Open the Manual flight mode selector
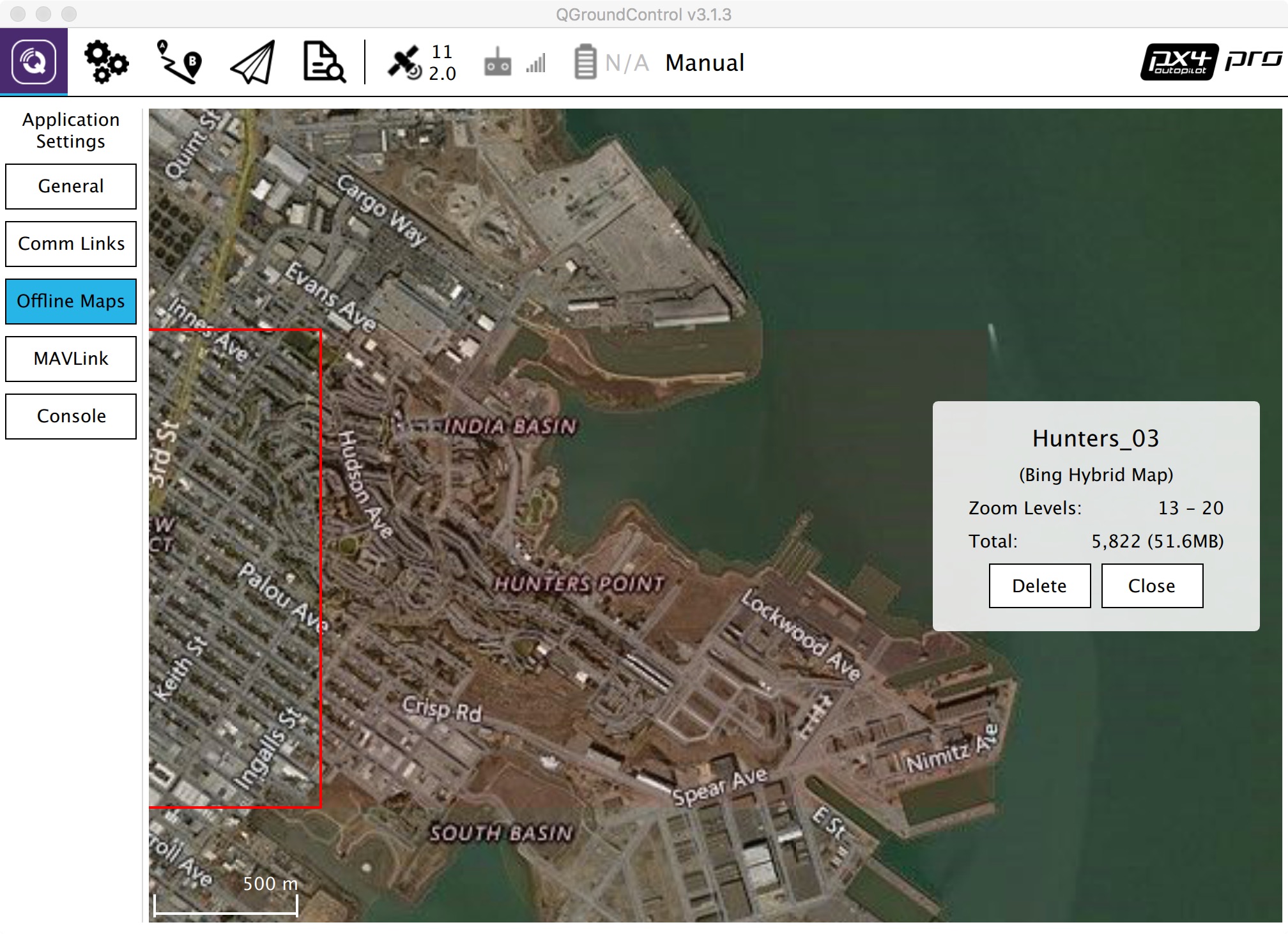This screenshot has width=1288, height=934. coord(703,62)
